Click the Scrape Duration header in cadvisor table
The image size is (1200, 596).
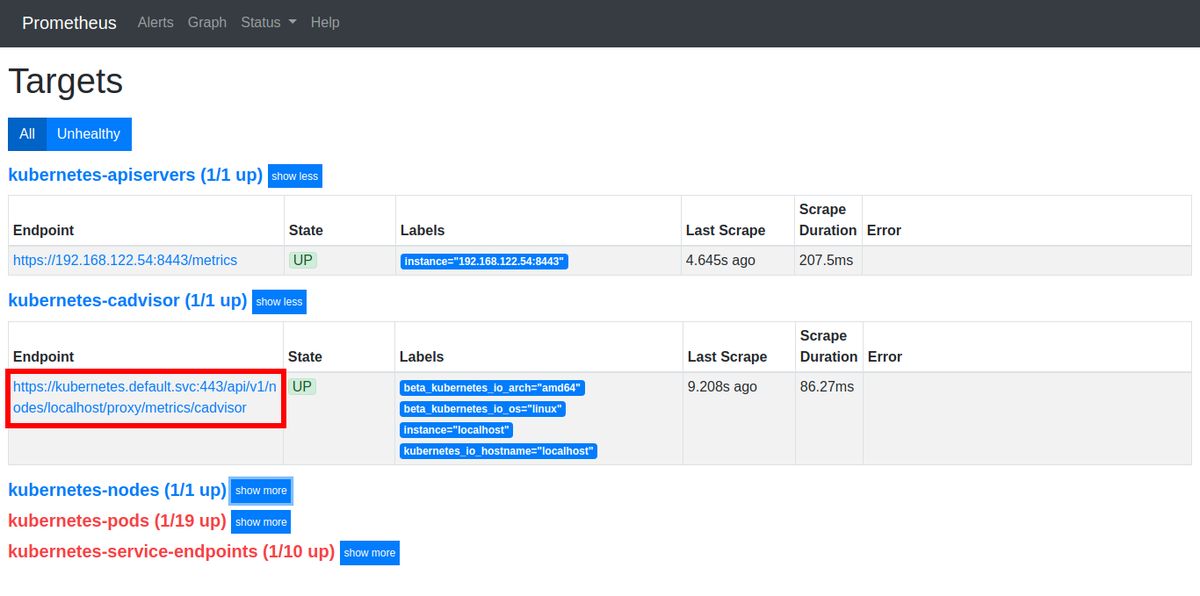[829, 346]
